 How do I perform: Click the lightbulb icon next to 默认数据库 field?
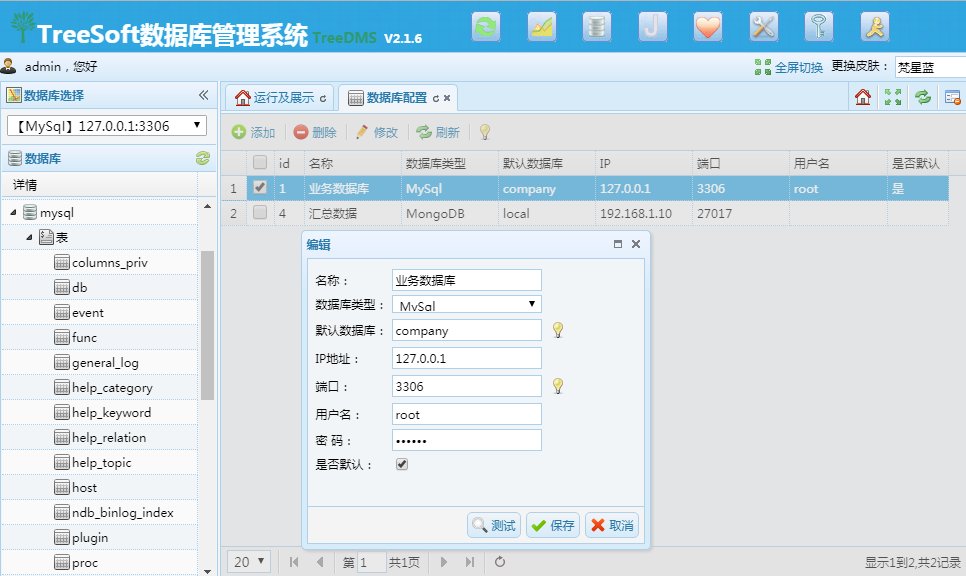click(x=557, y=330)
